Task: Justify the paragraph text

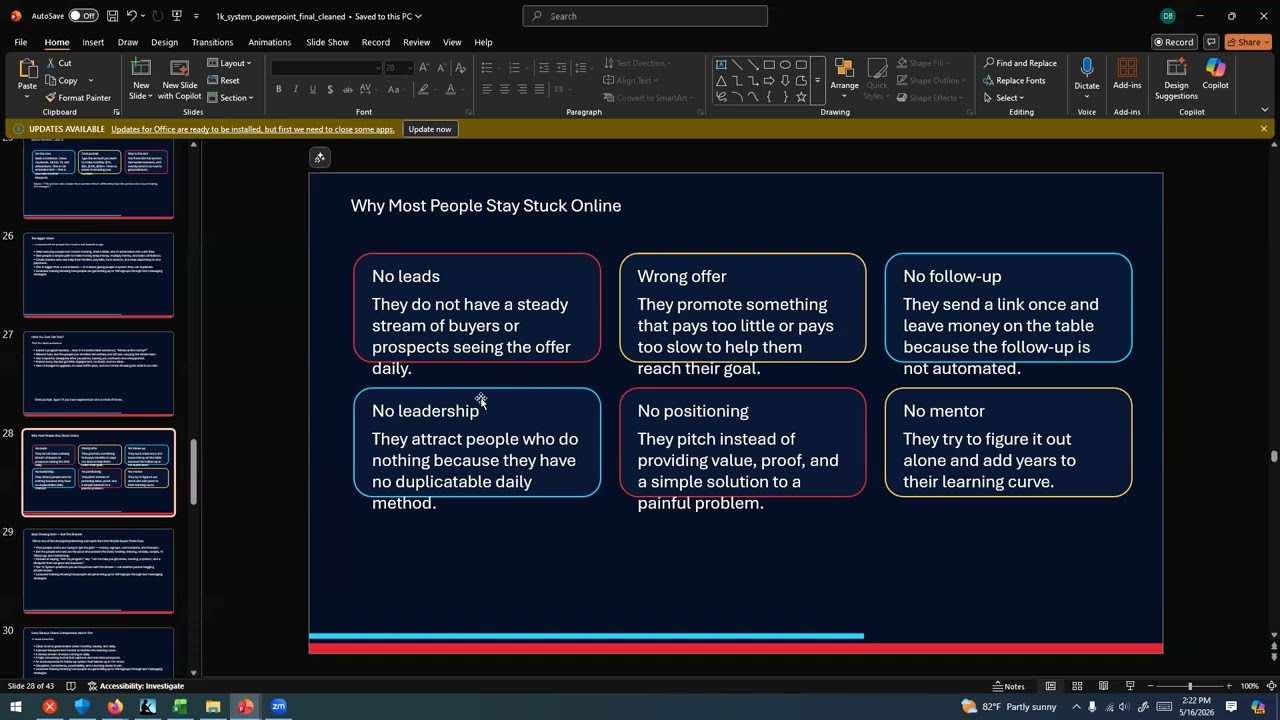Action: (539, 89)
